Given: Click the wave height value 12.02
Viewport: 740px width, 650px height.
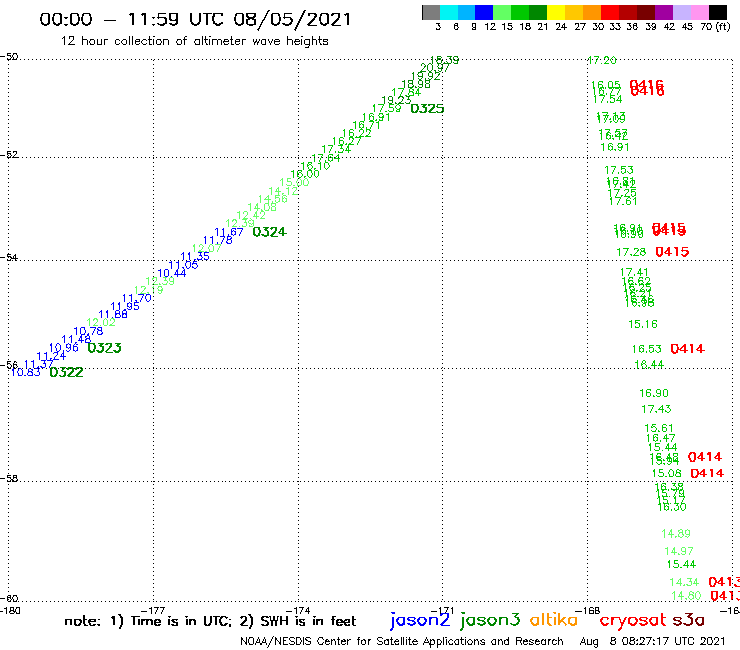Looking at the screenshot, I should click(x=101, y=322).
